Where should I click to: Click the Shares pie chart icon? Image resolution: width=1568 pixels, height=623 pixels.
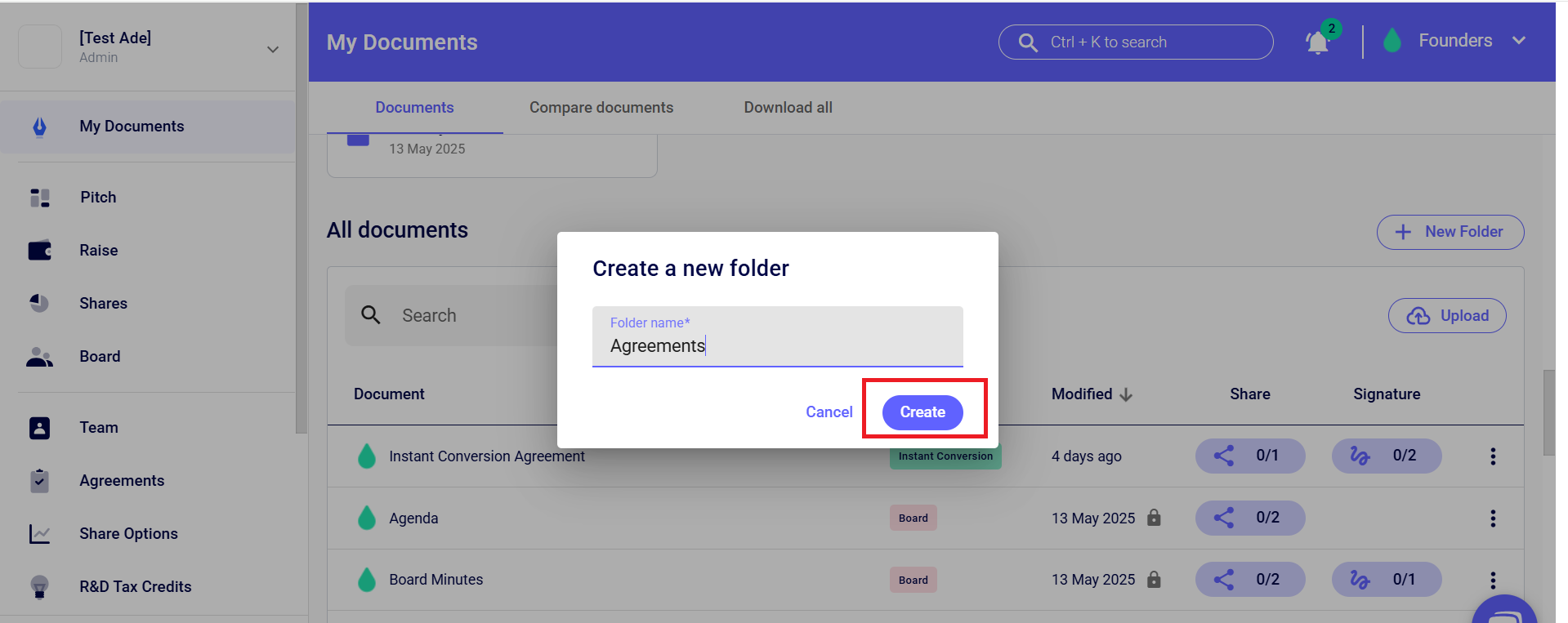point(39,303)
